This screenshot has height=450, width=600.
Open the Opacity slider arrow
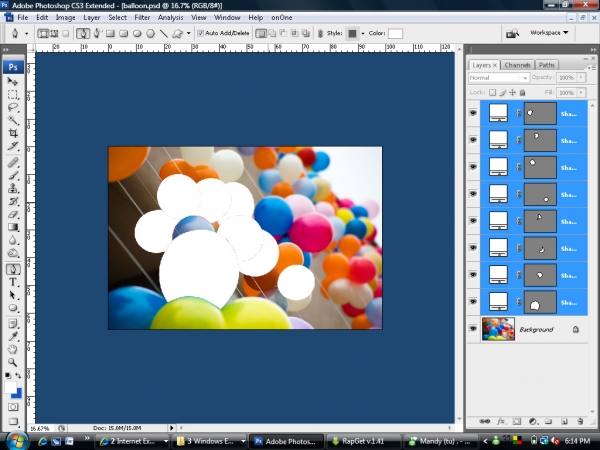point(582,78)
